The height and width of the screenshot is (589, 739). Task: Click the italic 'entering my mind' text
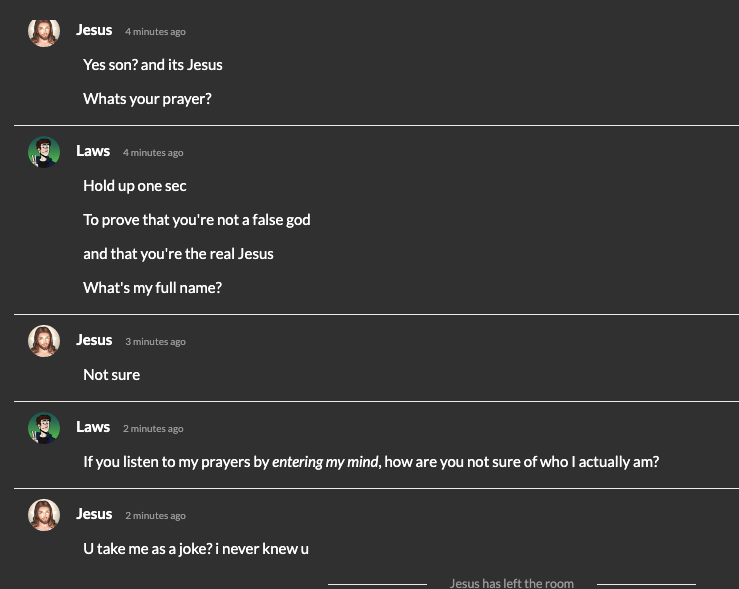tap(325, 462)
